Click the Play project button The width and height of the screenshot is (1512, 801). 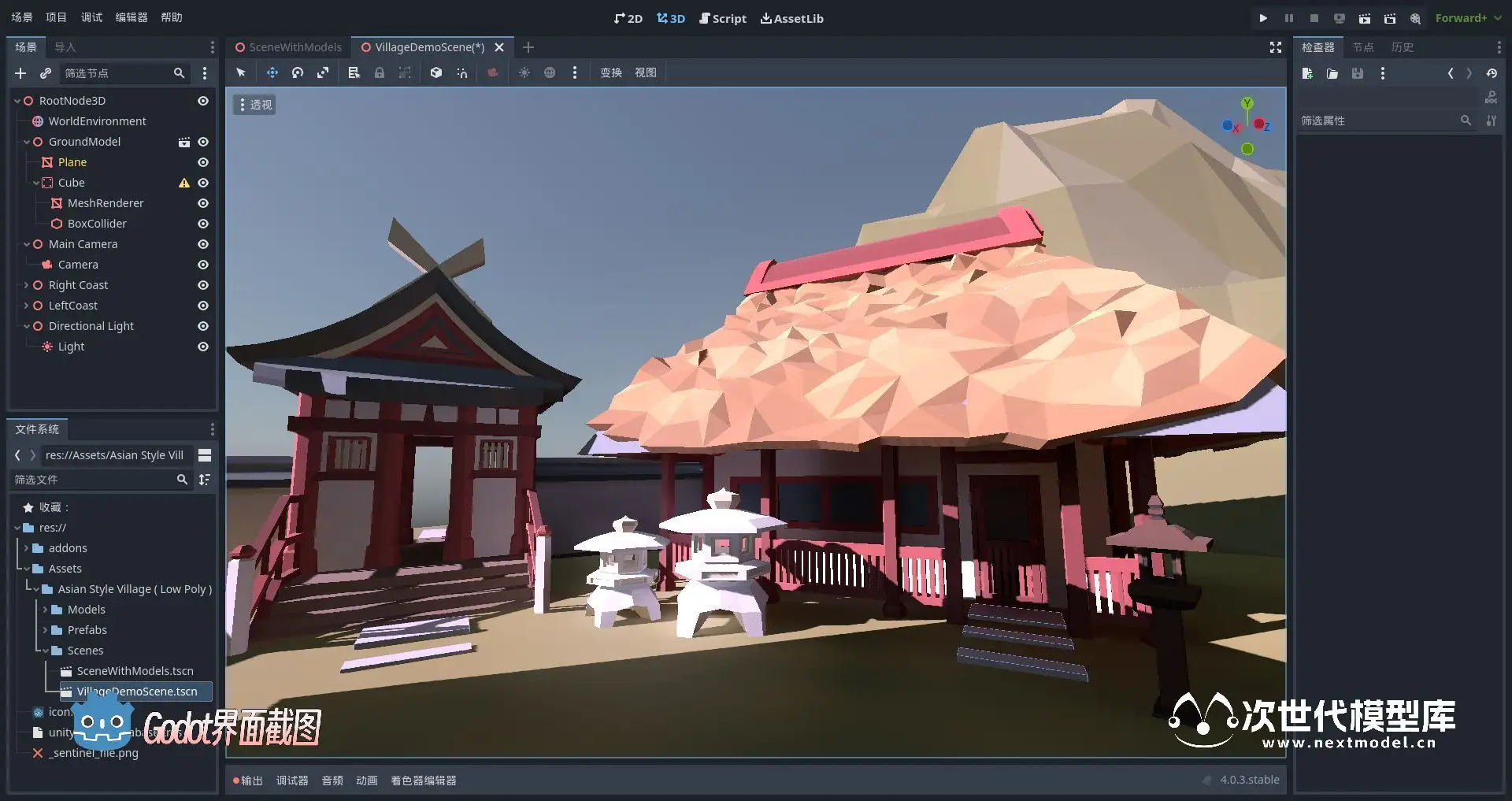point(1263,18)
